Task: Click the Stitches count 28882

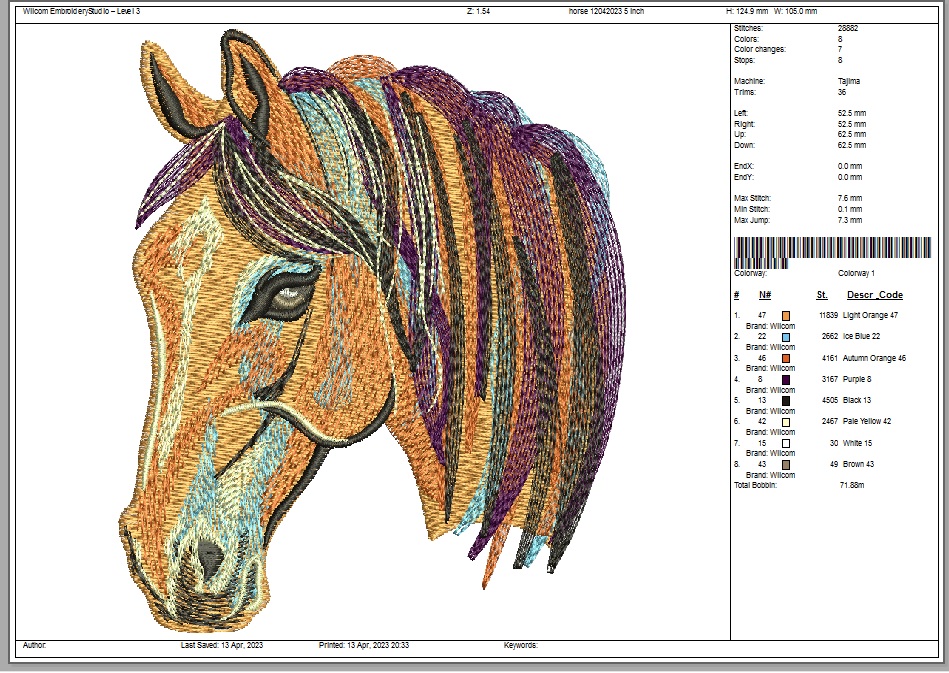Action: click(848, 28)
